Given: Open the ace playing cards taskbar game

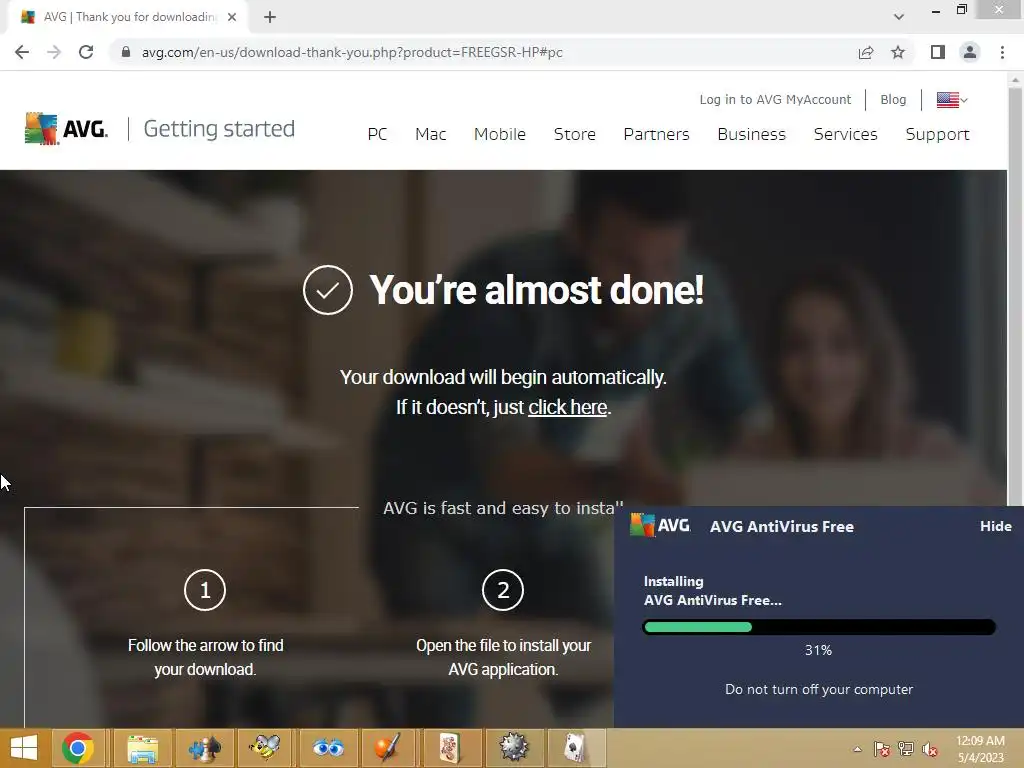Looking at the screenshot, I should click(x=575, y=748).
